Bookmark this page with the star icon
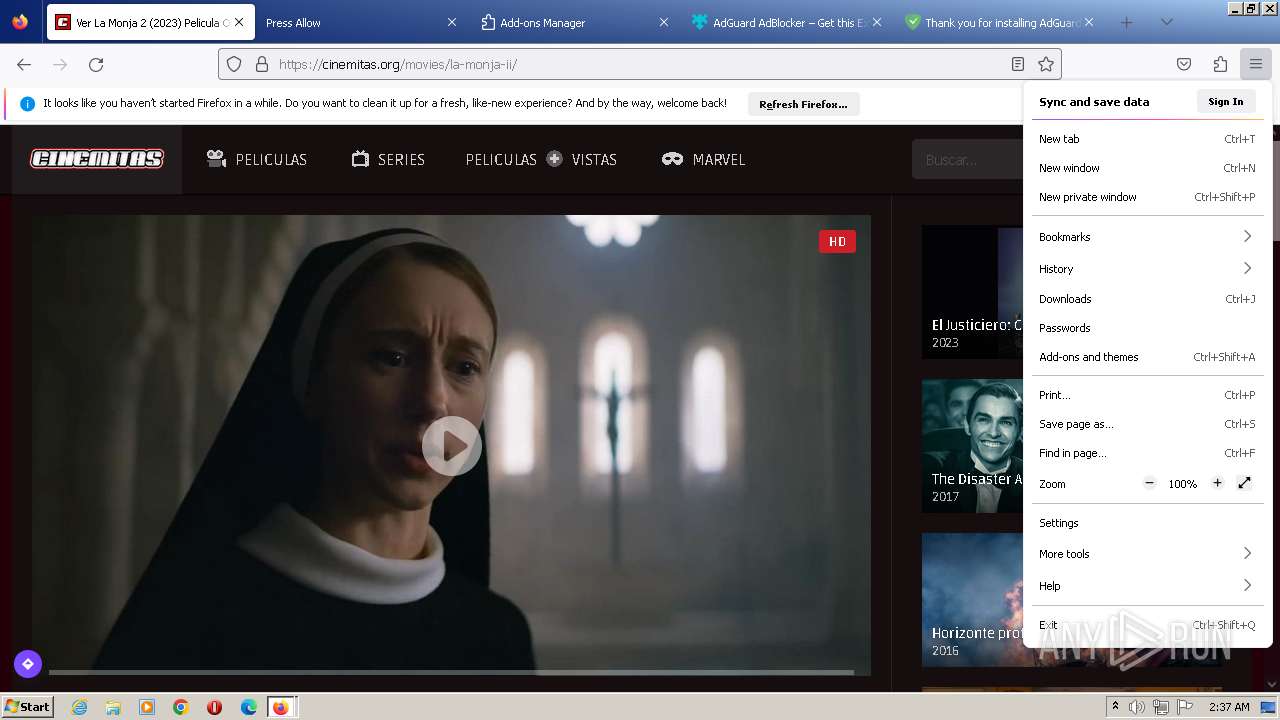Image resolution: width=1280 pixels, height=720 pixels. 1046,64
